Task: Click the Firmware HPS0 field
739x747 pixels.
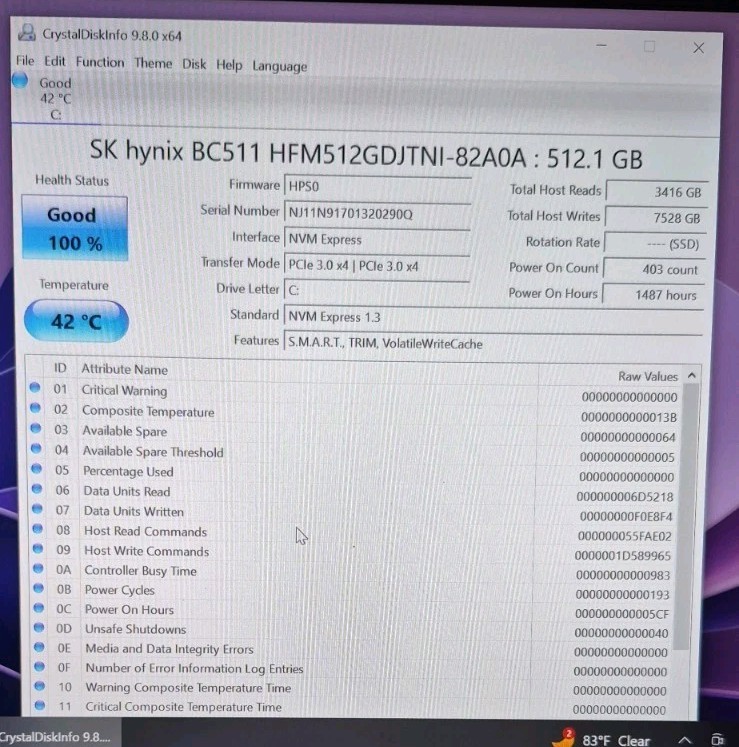Action: coord(377,186)
